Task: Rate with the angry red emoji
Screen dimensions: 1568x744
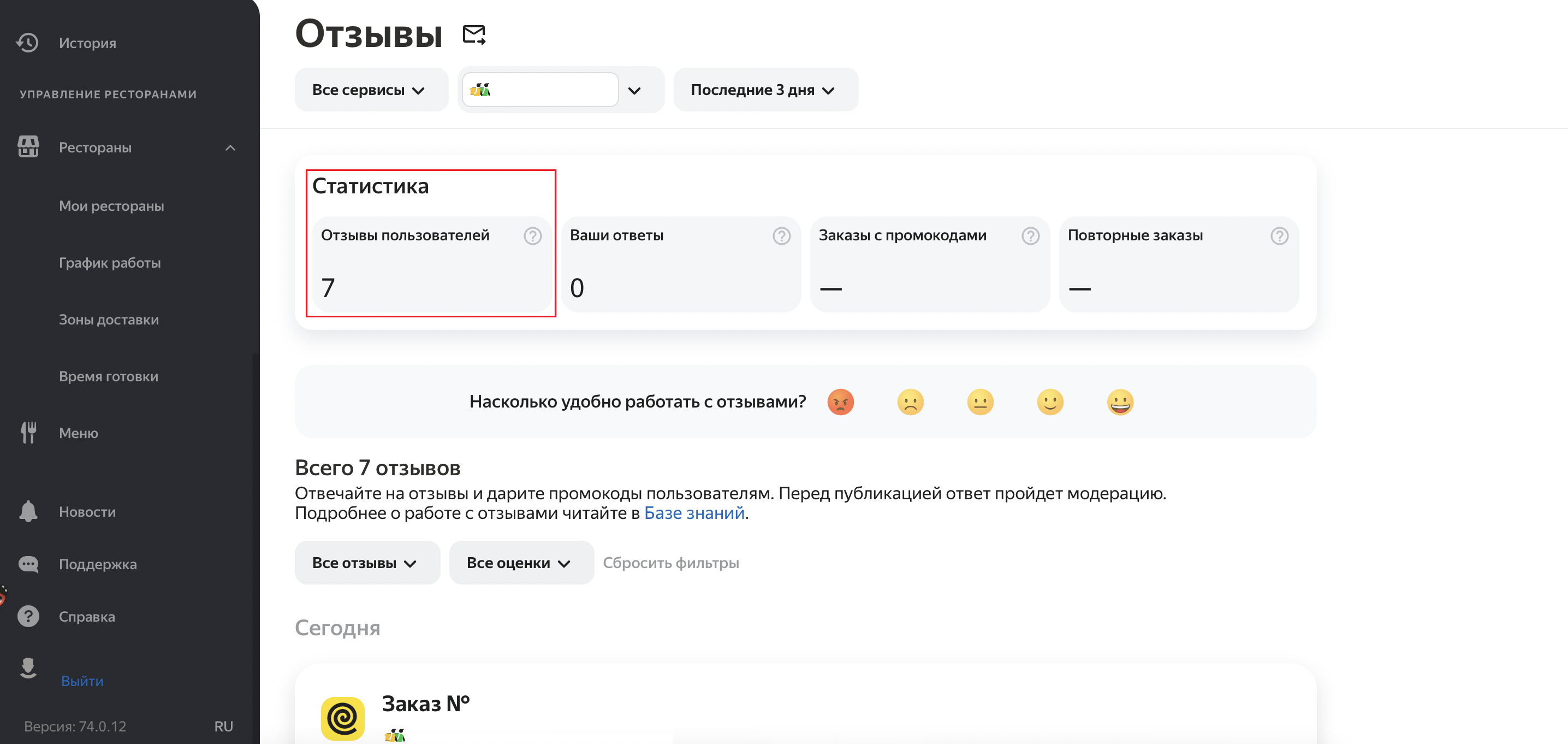Action: coord(841,402)
